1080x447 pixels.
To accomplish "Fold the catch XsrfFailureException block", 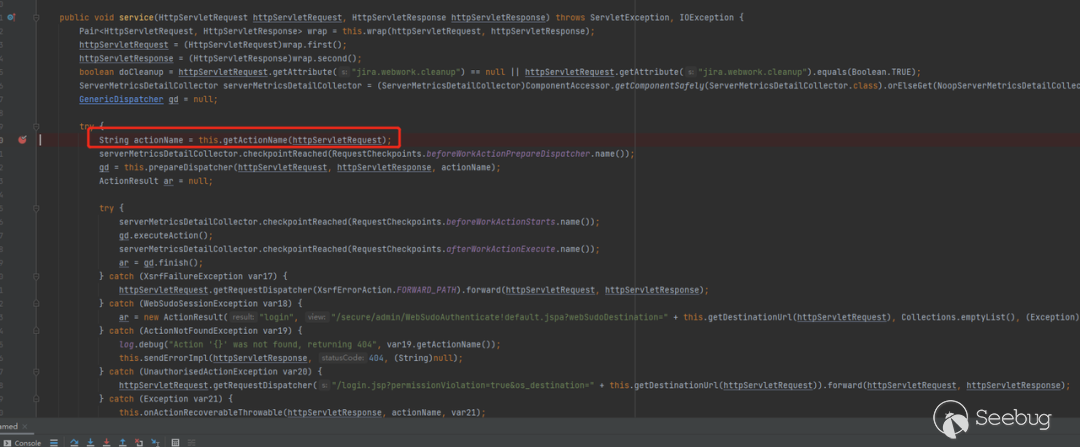I will point(36,277).
